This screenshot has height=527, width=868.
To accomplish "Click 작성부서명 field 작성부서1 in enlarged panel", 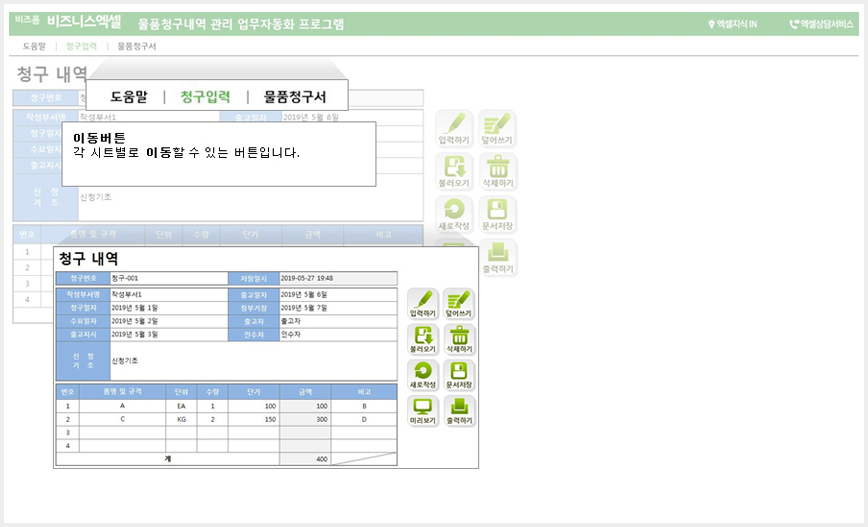I will [x=169, y=294].
